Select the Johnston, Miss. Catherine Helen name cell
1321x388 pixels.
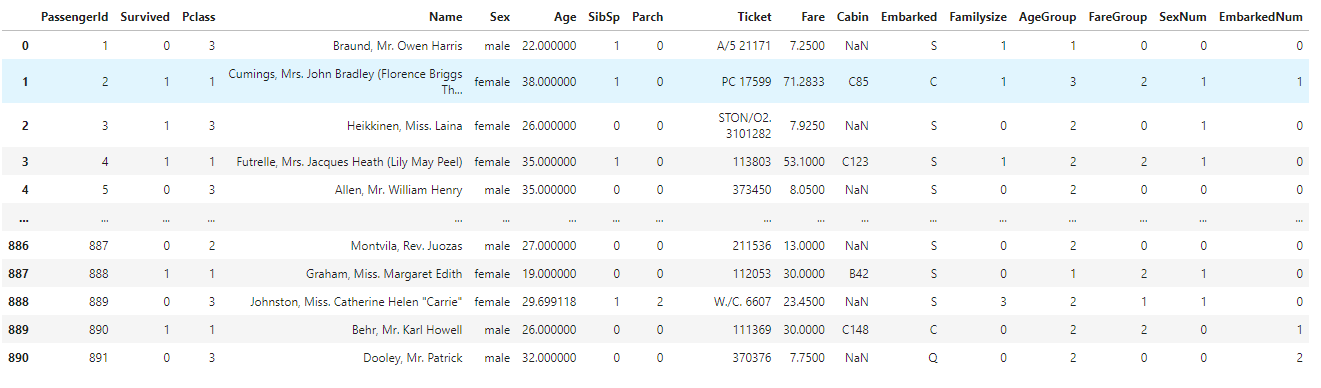click(356, 301)
